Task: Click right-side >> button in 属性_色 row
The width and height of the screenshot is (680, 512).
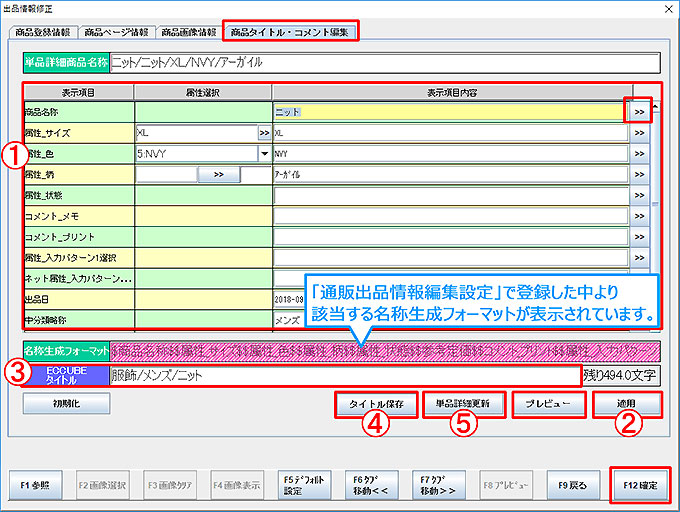Action: 639,154
